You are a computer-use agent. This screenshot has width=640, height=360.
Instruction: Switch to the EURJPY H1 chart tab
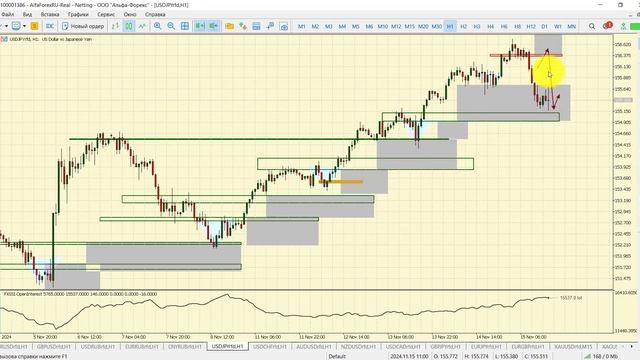coord(486,347)
